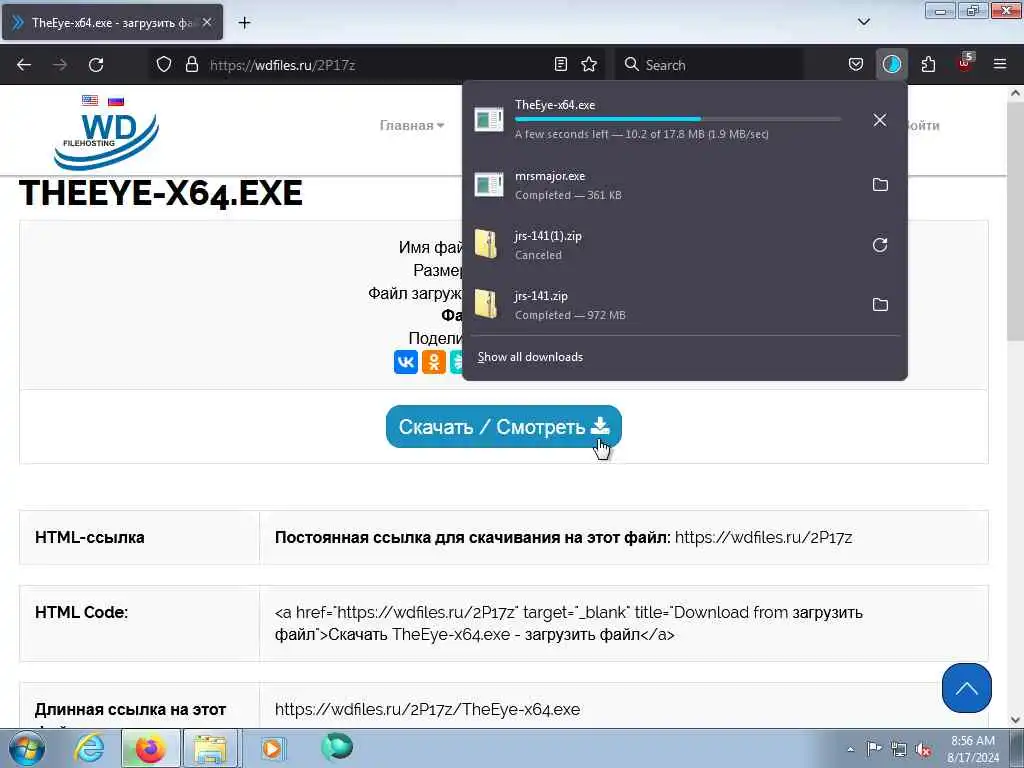View site security lock information
This screenshot has width=1024, height=768.
pos(191,64)
